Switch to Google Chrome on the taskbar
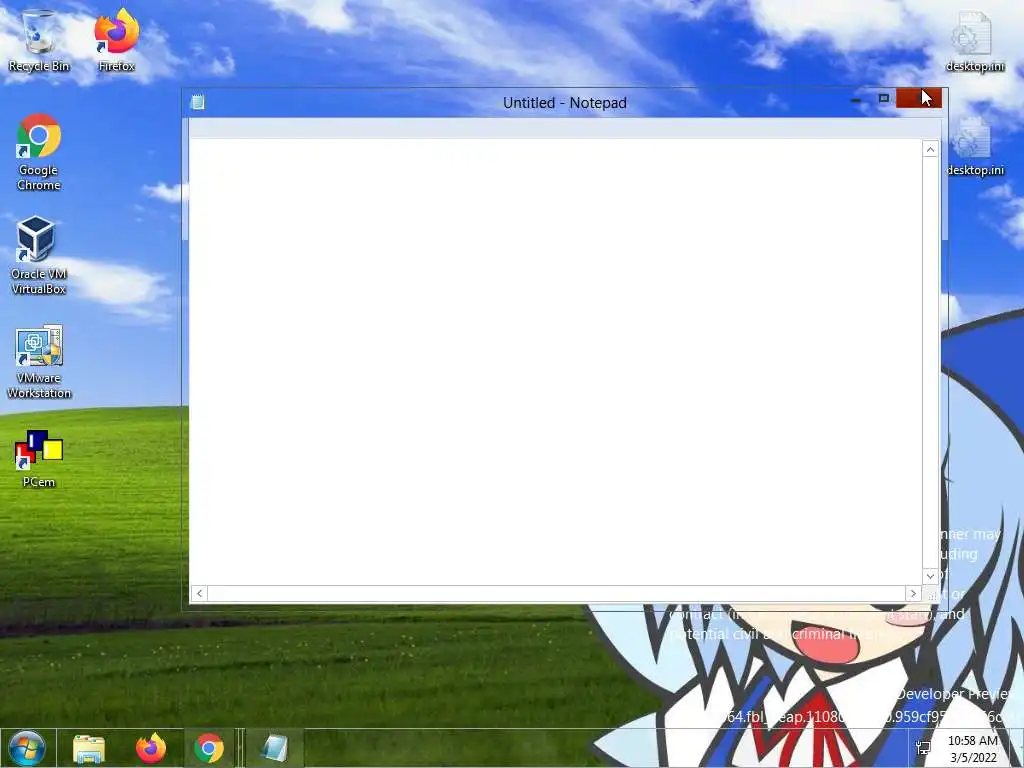Image resolution: width=1024 pixels, height=768 pixels. pos(208,748)
